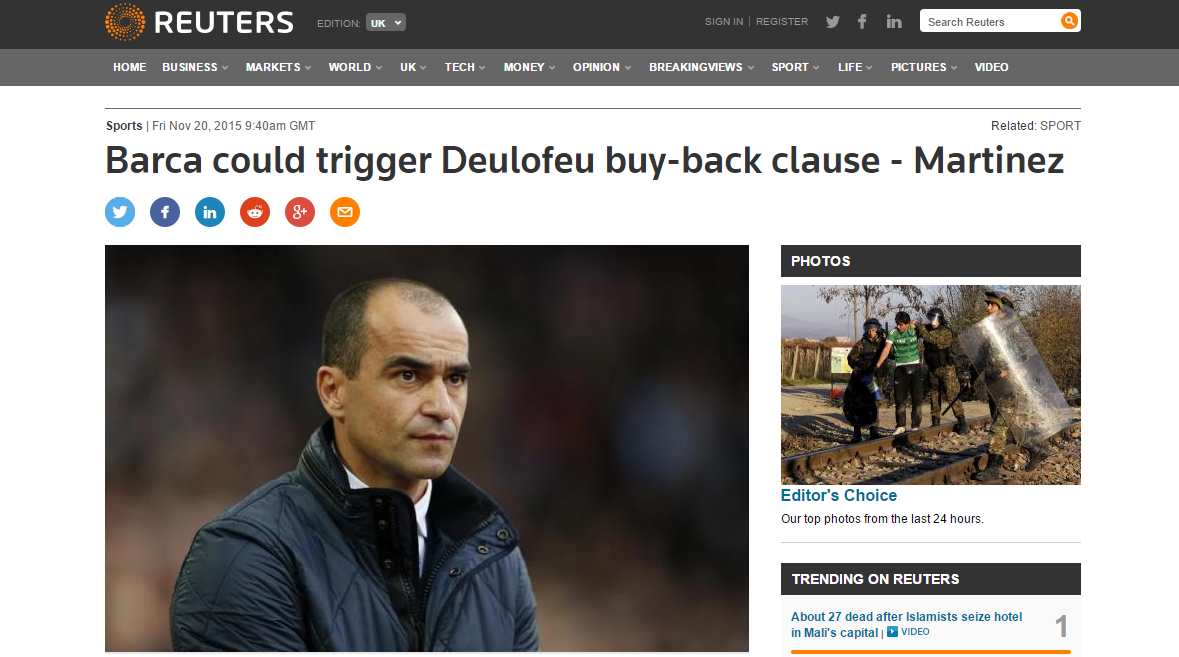Open Reuters Twitter page from header icon
This screenshot has height=657, width=1179.
(x=832, y=22)
